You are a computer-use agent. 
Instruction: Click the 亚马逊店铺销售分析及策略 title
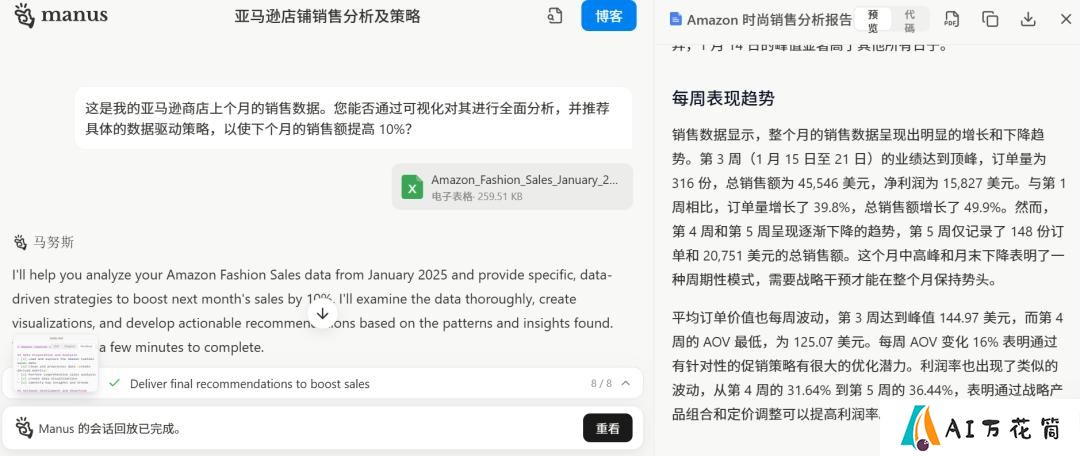point(327,16)
